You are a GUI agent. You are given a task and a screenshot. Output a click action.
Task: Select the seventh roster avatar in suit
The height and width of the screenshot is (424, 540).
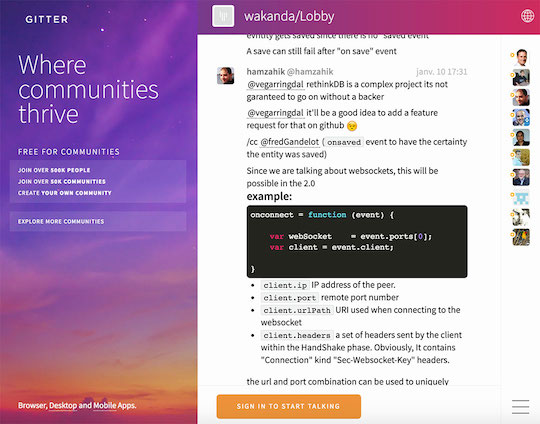coord(521,177)
